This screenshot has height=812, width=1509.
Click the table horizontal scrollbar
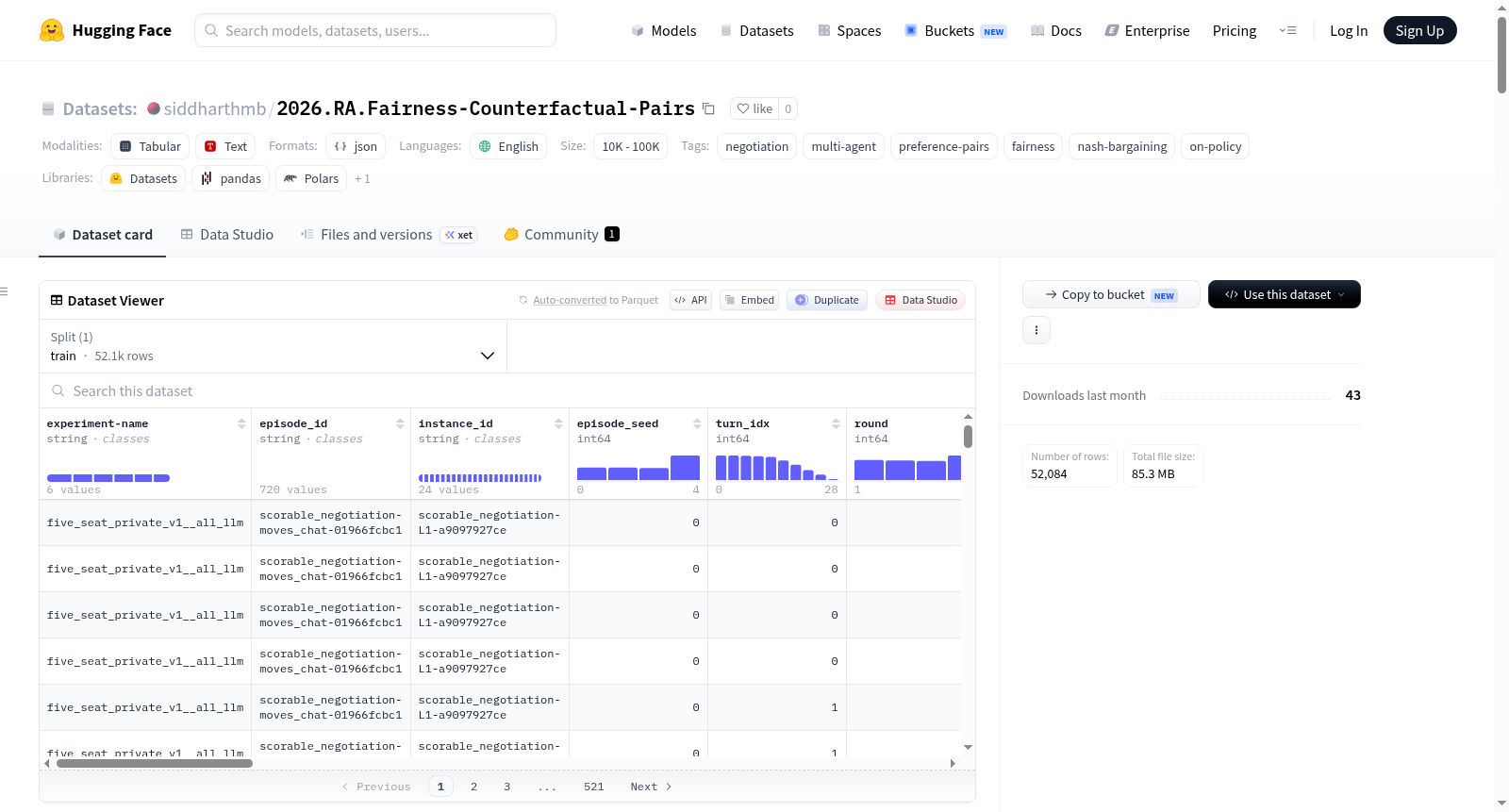pos(155,764)
